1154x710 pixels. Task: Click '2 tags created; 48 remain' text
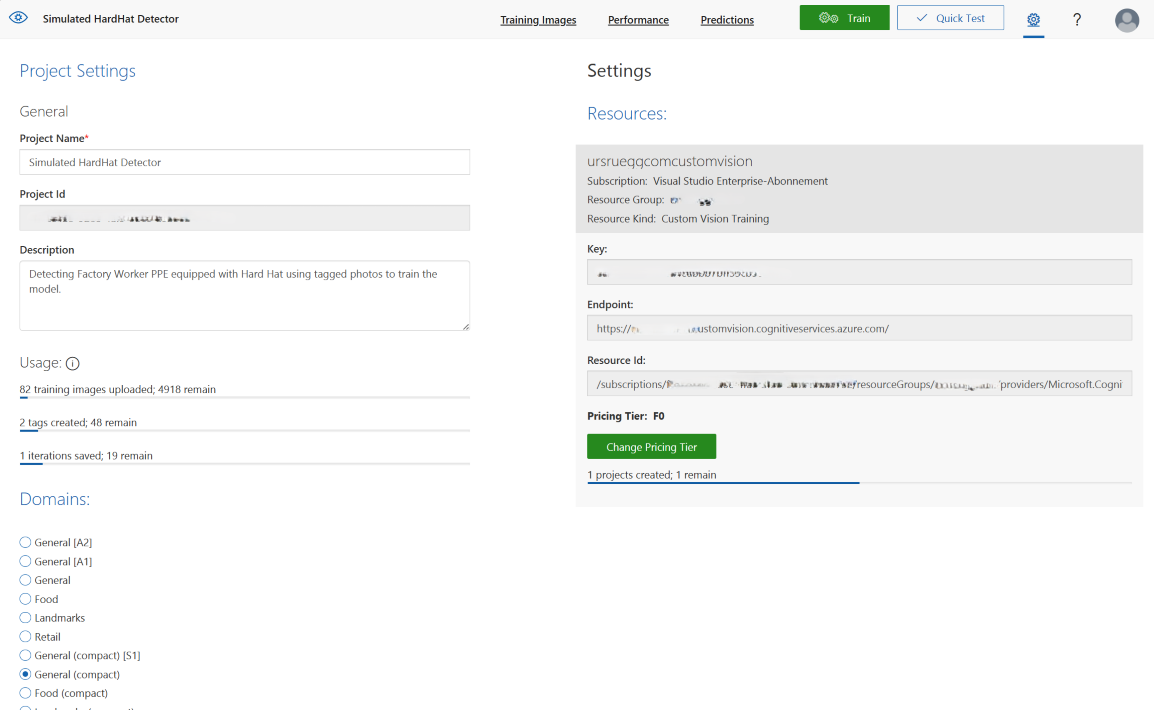(x=78, y=422)
